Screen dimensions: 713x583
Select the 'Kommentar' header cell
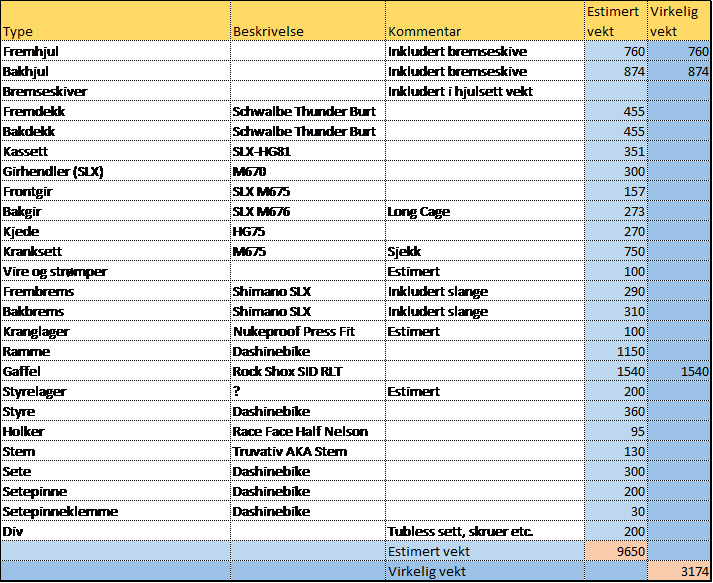pyautogui.click(x=484, y=21)
